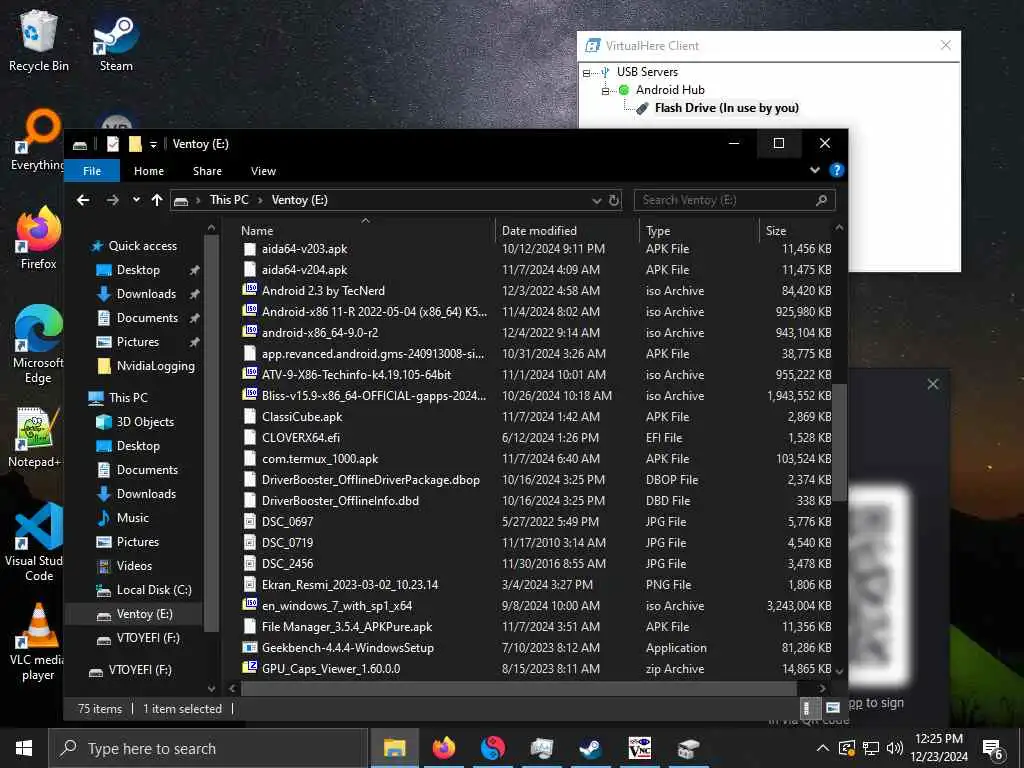The width and height of the screenshot is (1024, 768).
Task: Close the blurred QR code sign-in panel
Action: [x=933, y=384]
